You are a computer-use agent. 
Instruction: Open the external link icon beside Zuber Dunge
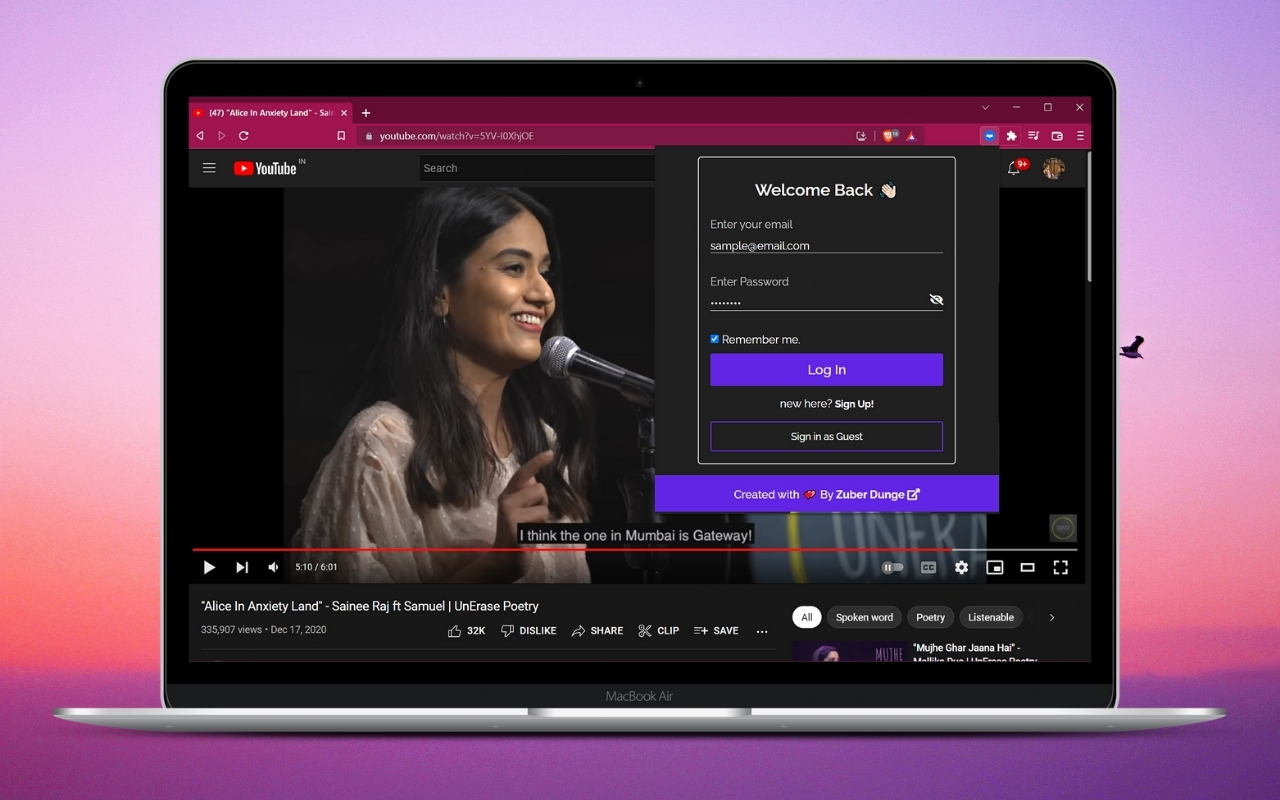click(x=913, y=494)
